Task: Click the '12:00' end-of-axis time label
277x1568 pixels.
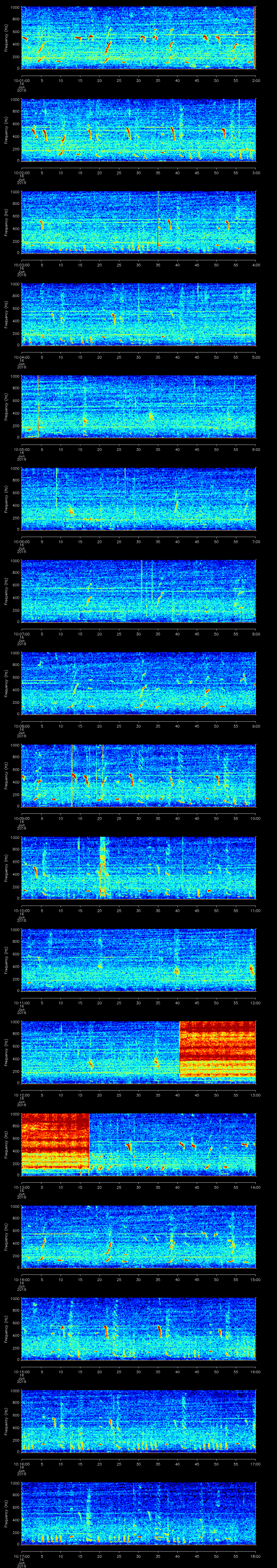Action: coord(255,1003)
